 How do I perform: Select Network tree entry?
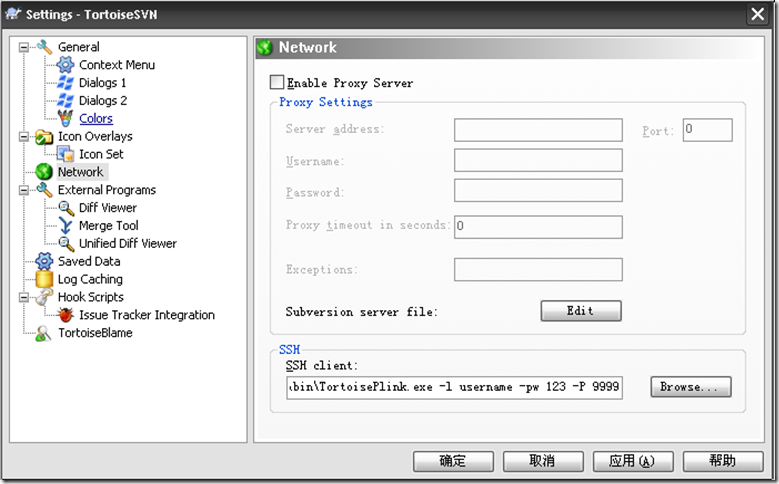point(80,172)
